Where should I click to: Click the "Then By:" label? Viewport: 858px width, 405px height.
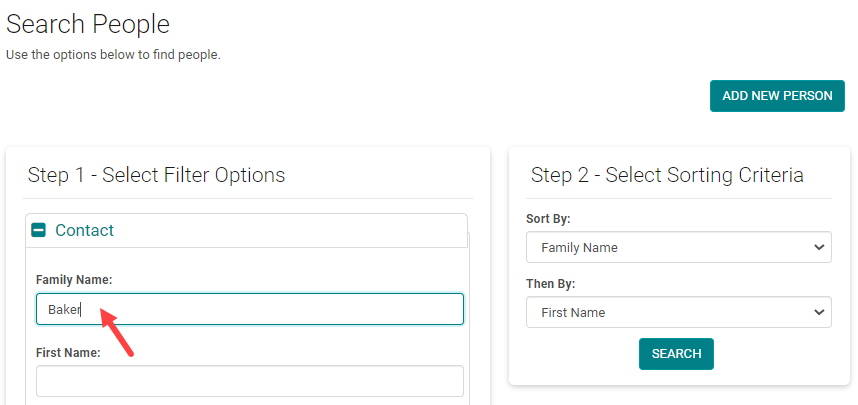coord(551,284)
